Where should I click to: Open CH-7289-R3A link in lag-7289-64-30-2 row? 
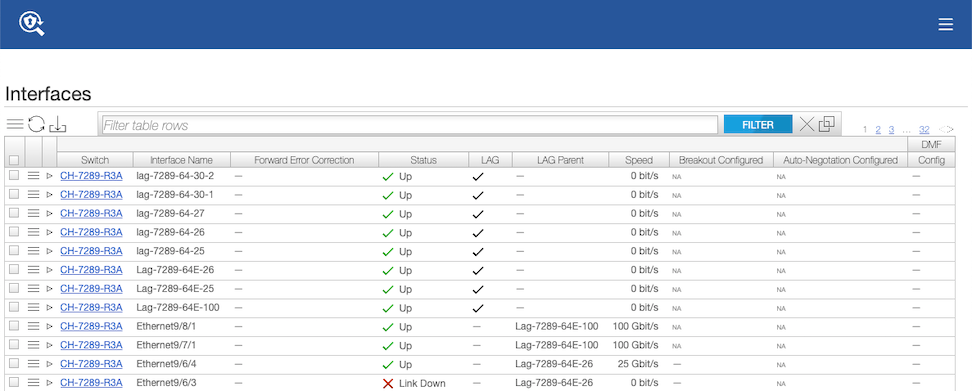[x=91, y=176]
